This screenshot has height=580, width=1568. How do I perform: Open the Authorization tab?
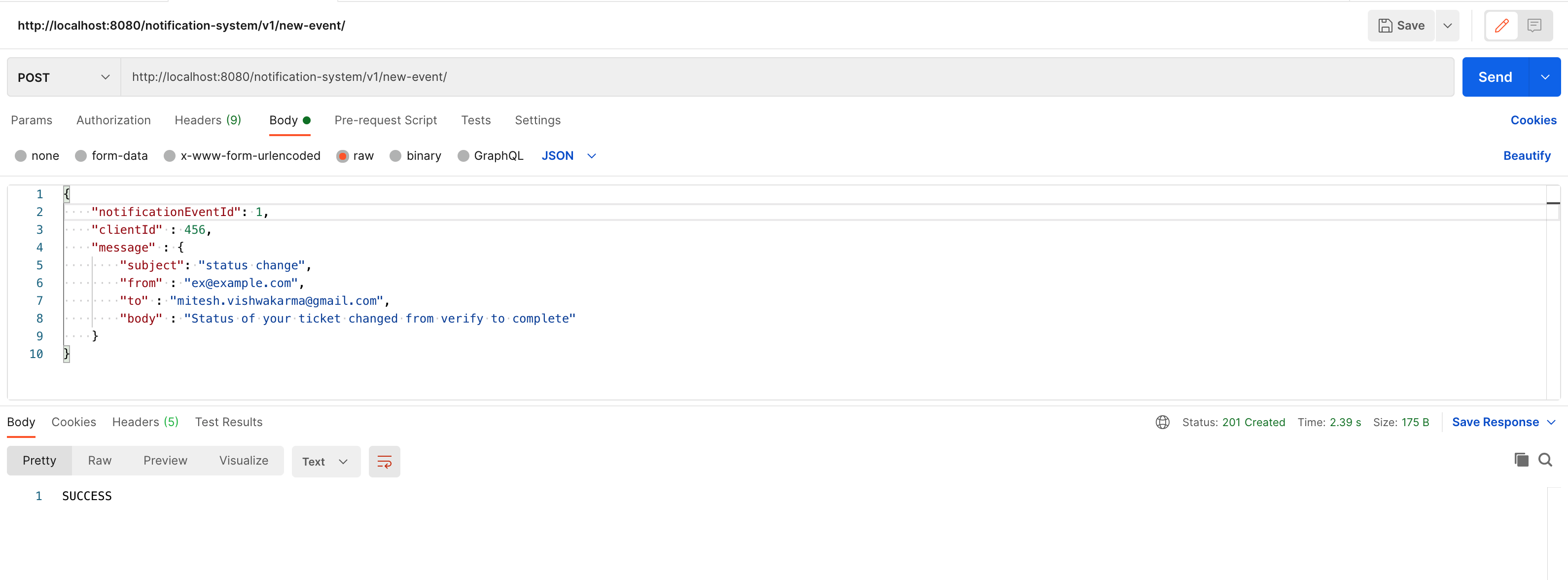pos(113,120)
